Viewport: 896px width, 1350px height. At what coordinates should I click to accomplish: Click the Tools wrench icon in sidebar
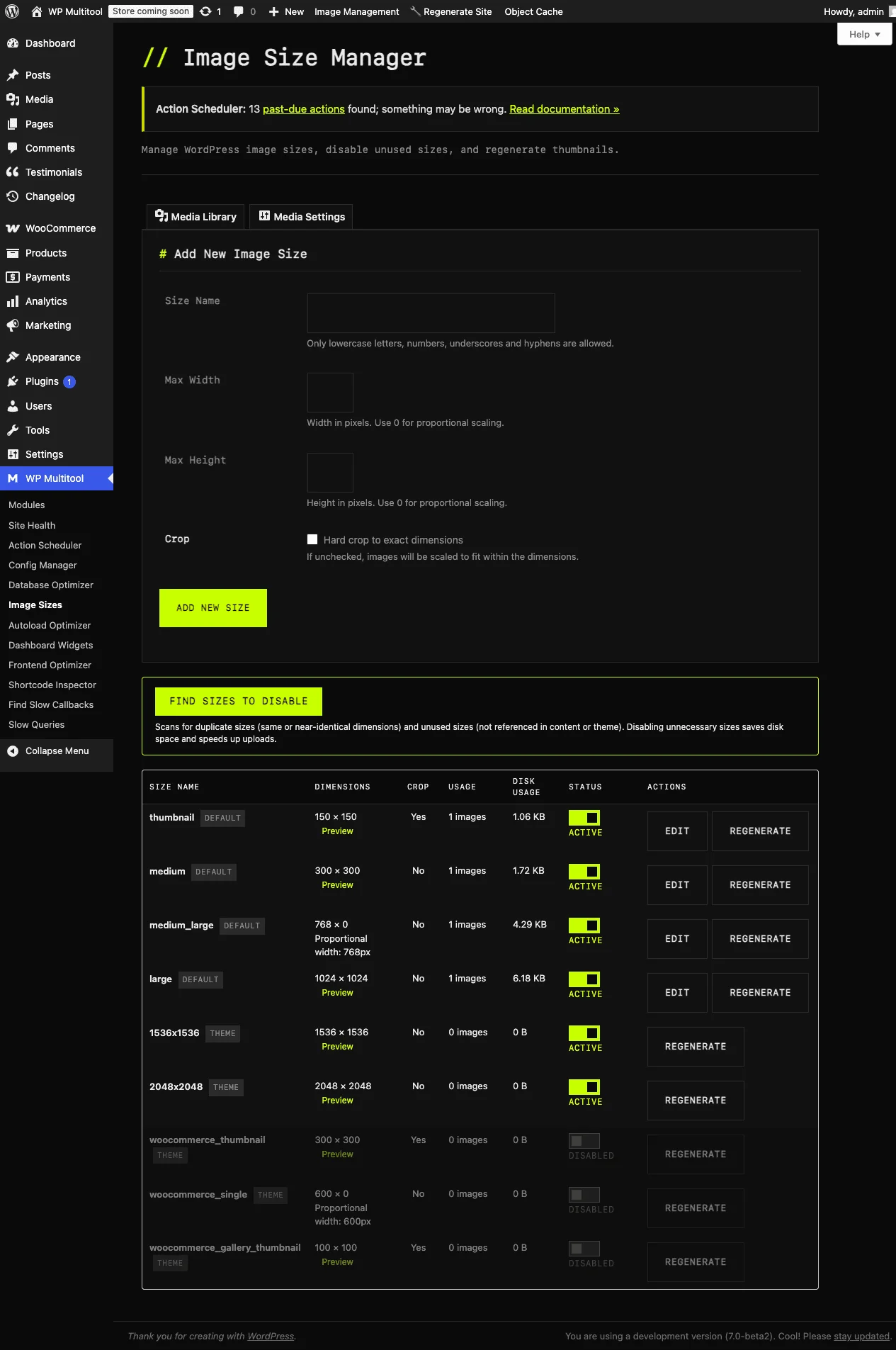click(x=13, y=430)
